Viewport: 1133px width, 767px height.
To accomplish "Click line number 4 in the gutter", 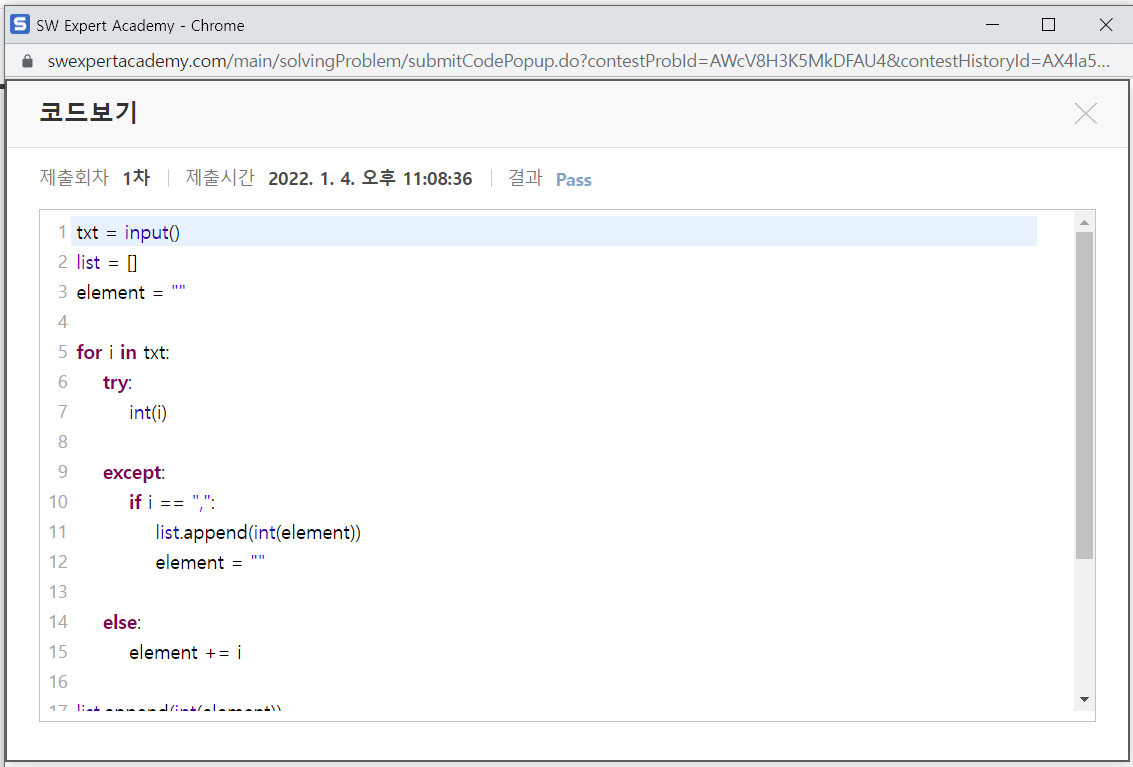I will 63,322.
